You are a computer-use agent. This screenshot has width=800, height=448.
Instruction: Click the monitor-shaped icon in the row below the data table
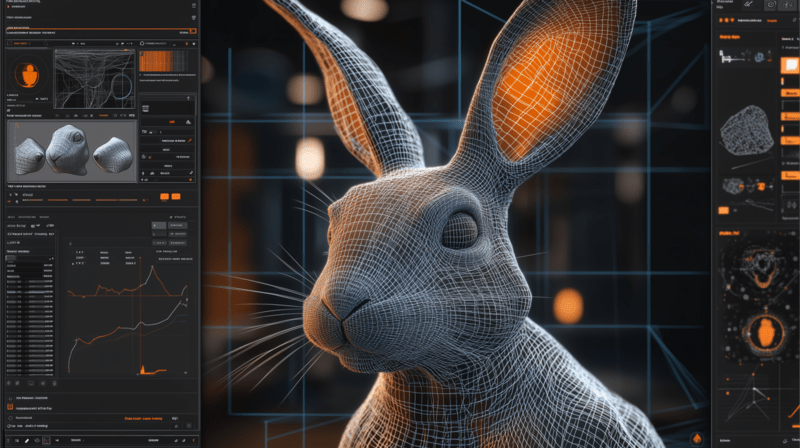[x=31, y=383]
